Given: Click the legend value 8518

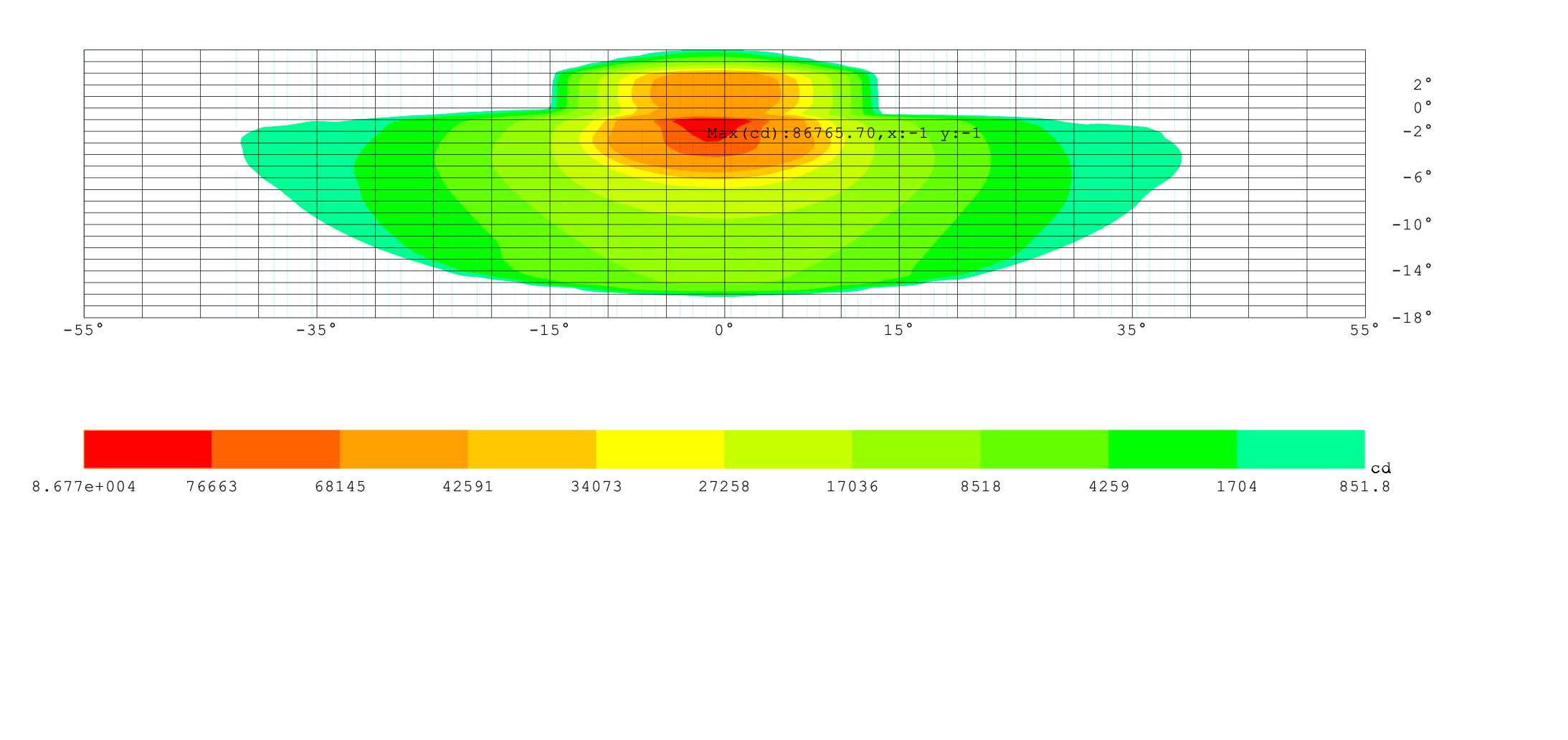Looking at the screenshot, I should tap(981, 487).
